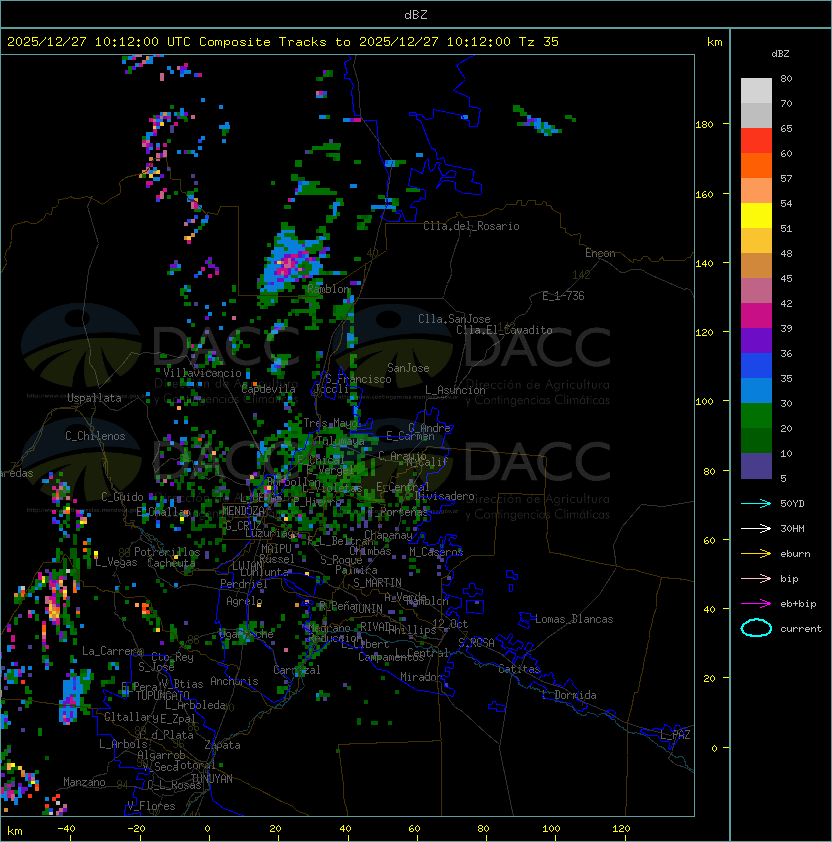Click the 'Composite Tracks' timestamp header
The width and height of the screenshot is (832, 842).
click(x=283, y=41)
